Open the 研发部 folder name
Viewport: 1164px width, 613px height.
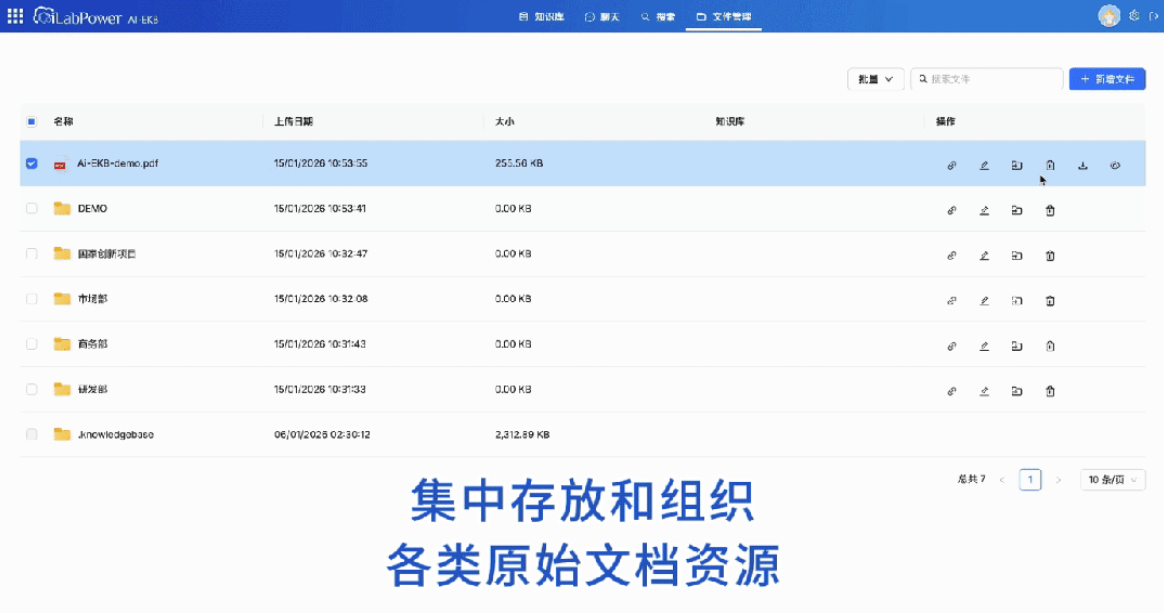point(93,390)
